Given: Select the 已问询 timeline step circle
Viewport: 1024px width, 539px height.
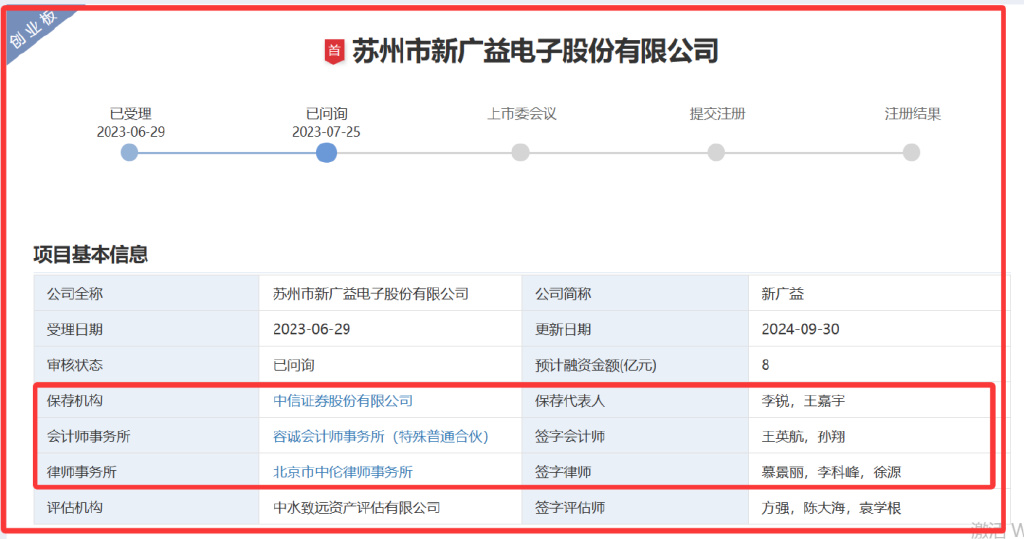Looking at the screenshot, I should pos(326,152).
